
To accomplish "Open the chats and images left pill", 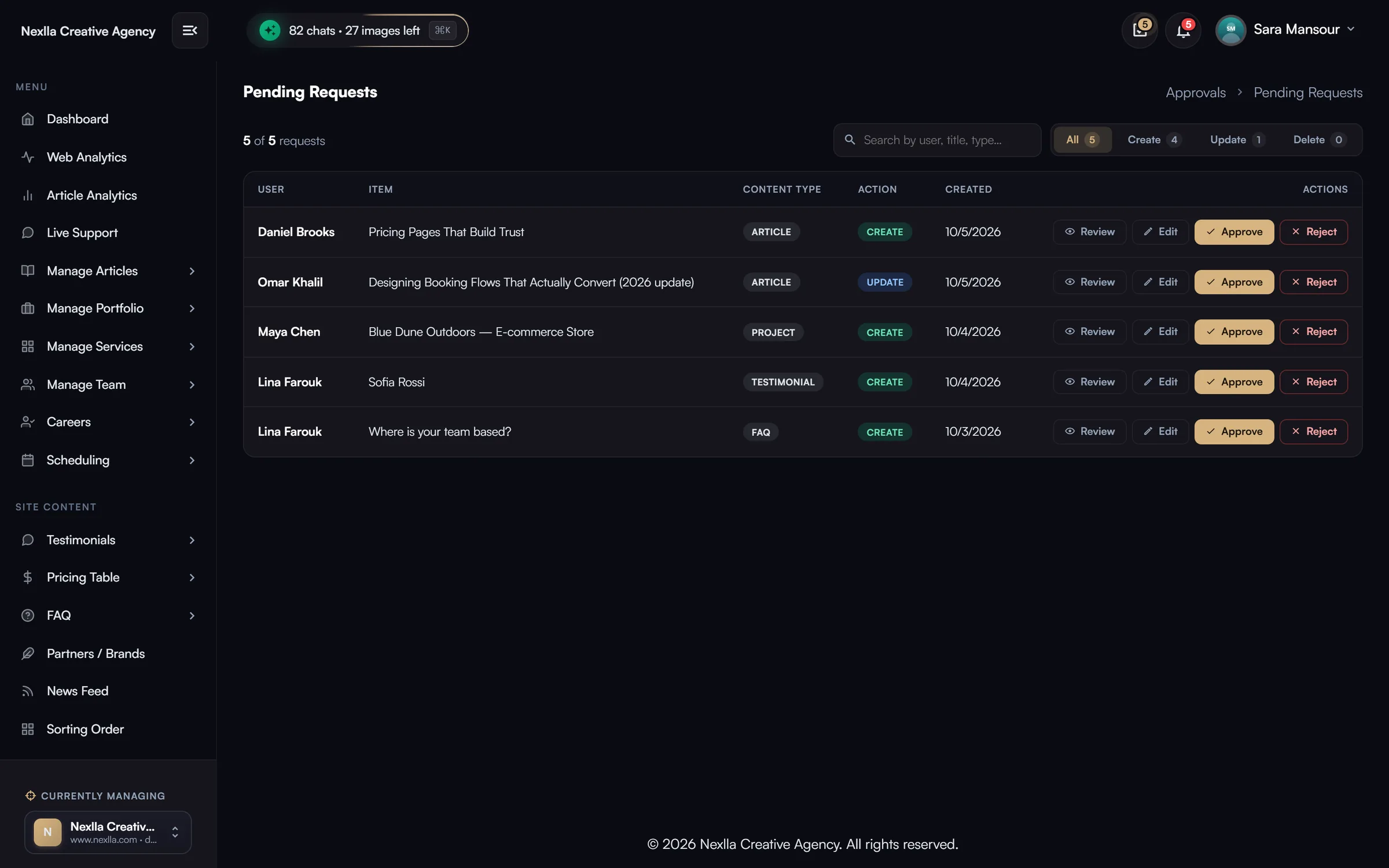I will (357, 30).
